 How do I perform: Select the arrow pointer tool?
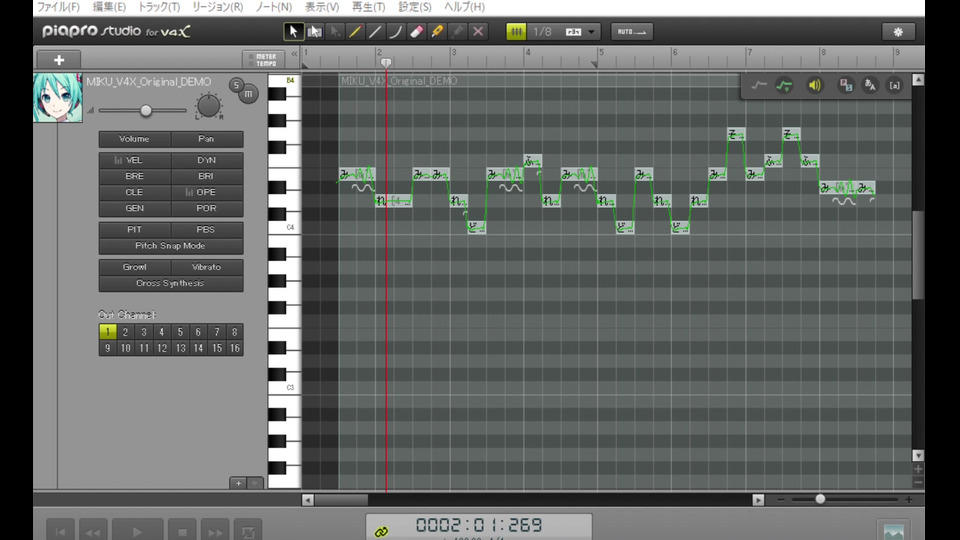[x=293, y=31]
